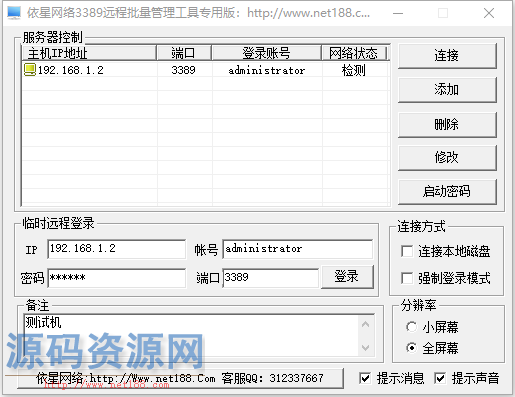The image size is (515, 397).
Task: Click the administrator cell in the server list
Action: coord(267,70)
